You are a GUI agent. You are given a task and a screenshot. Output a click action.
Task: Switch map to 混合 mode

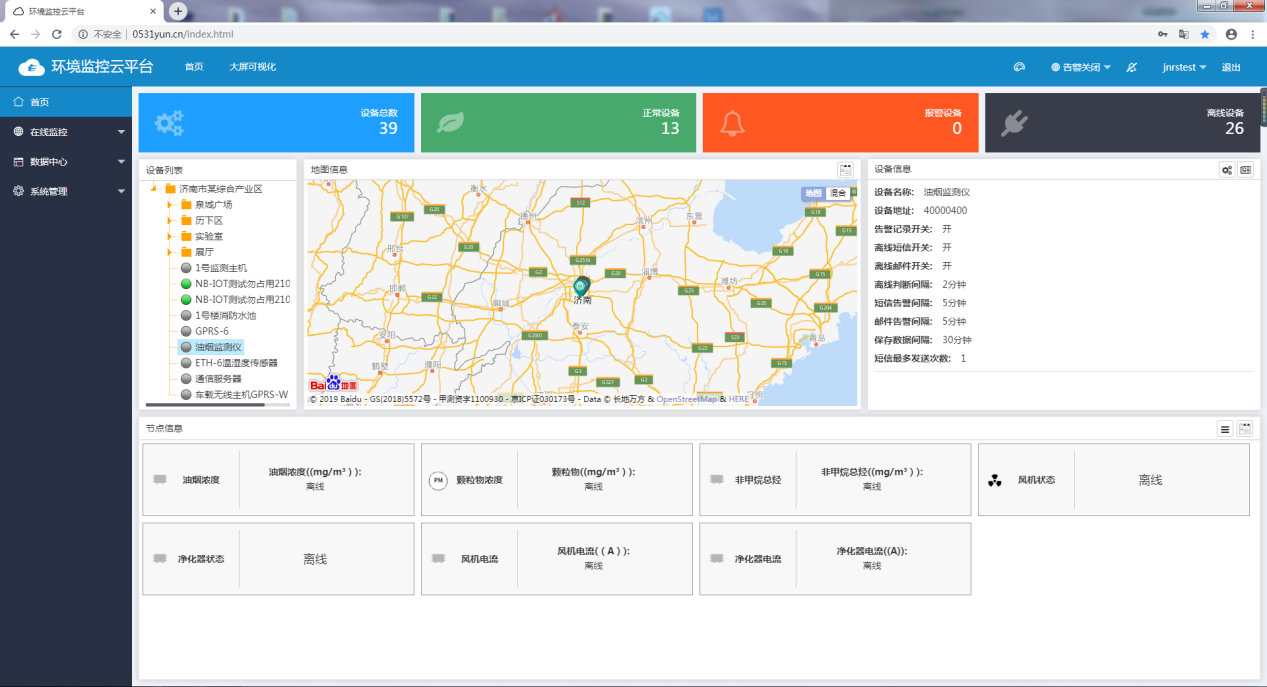pos(838,193)
